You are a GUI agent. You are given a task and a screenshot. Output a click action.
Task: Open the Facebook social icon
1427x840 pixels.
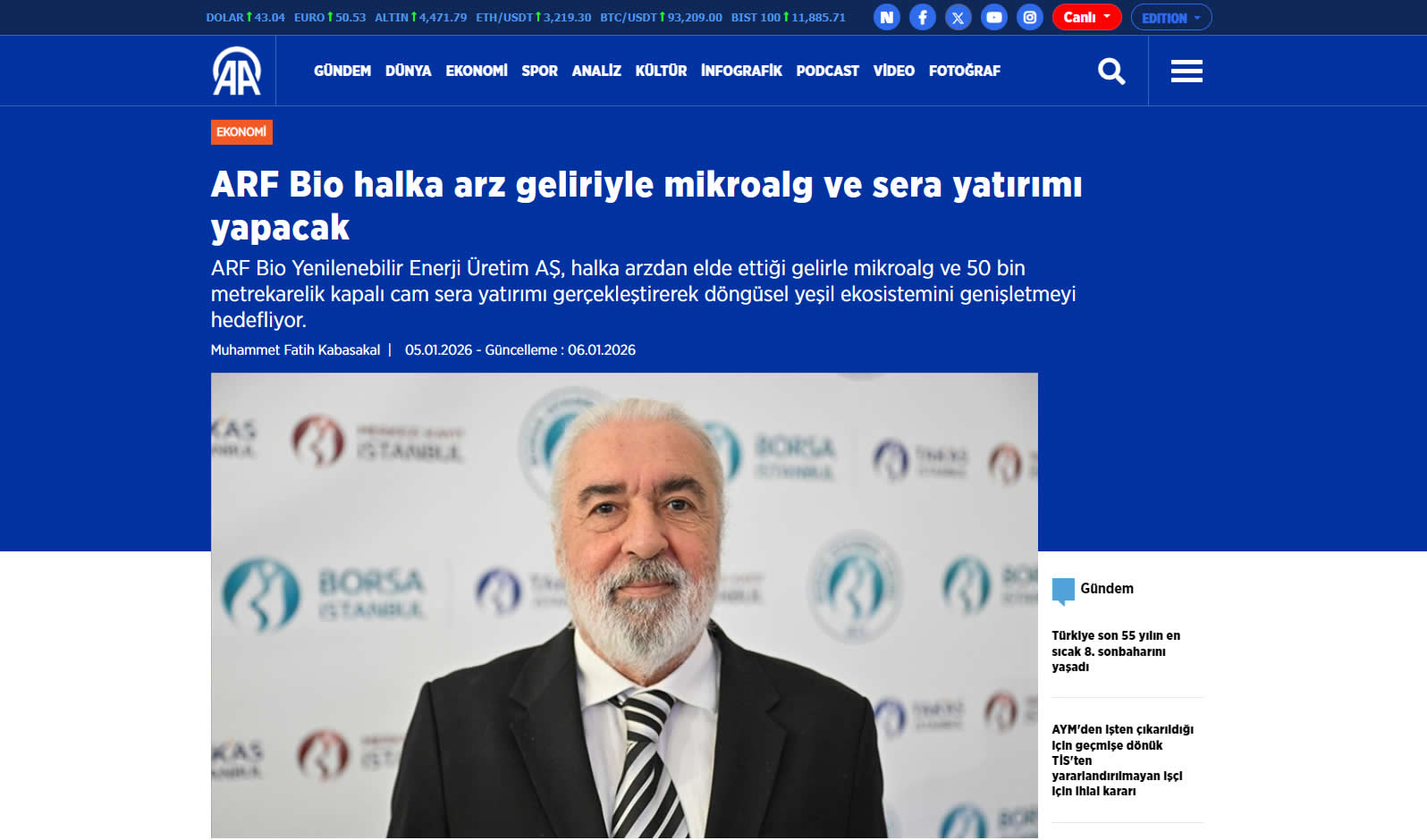[923, 17]
